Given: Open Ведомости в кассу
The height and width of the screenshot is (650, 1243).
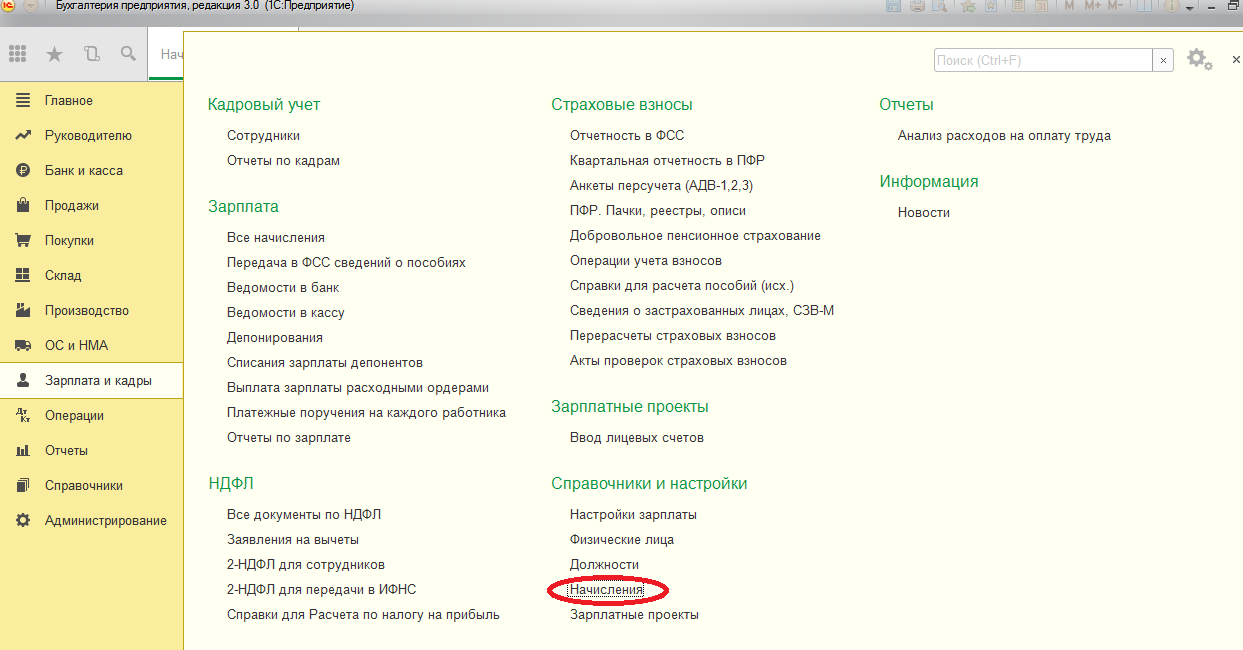Looking at the screenshot, I should tap(286, 313).
